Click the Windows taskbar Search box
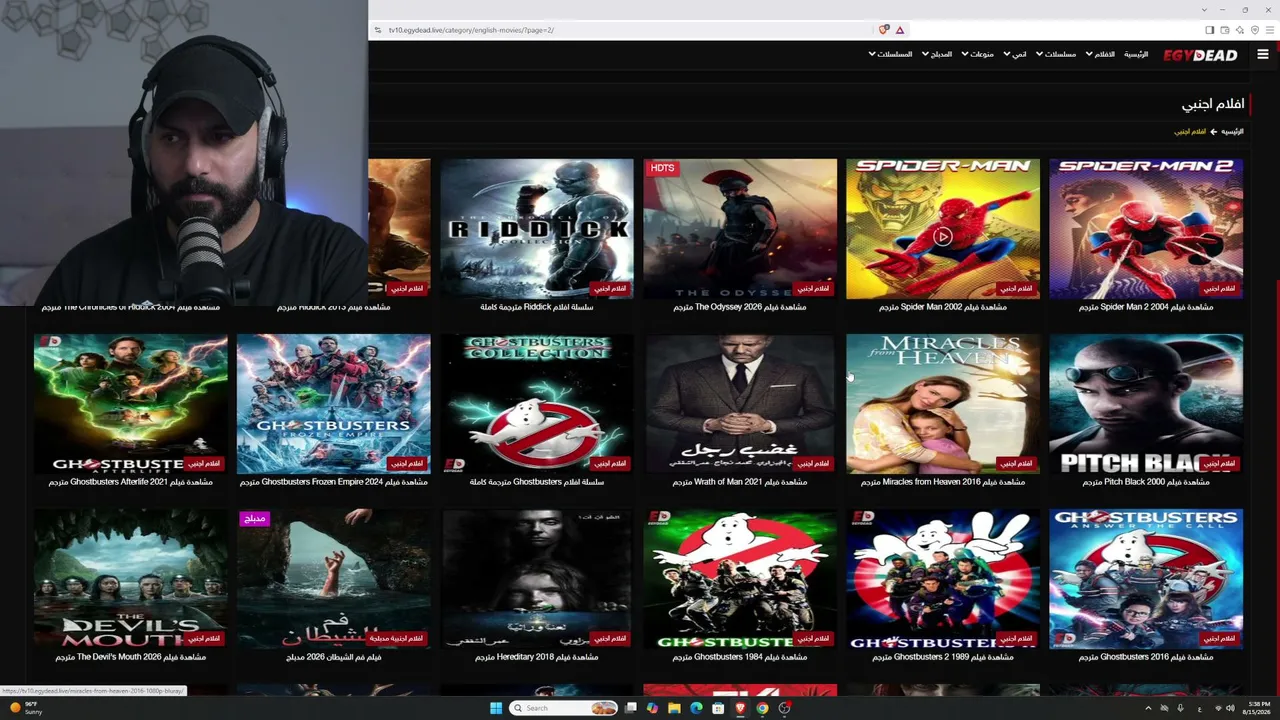Image resolution: width=1280 pixels, height=720 pixels. 564,708
